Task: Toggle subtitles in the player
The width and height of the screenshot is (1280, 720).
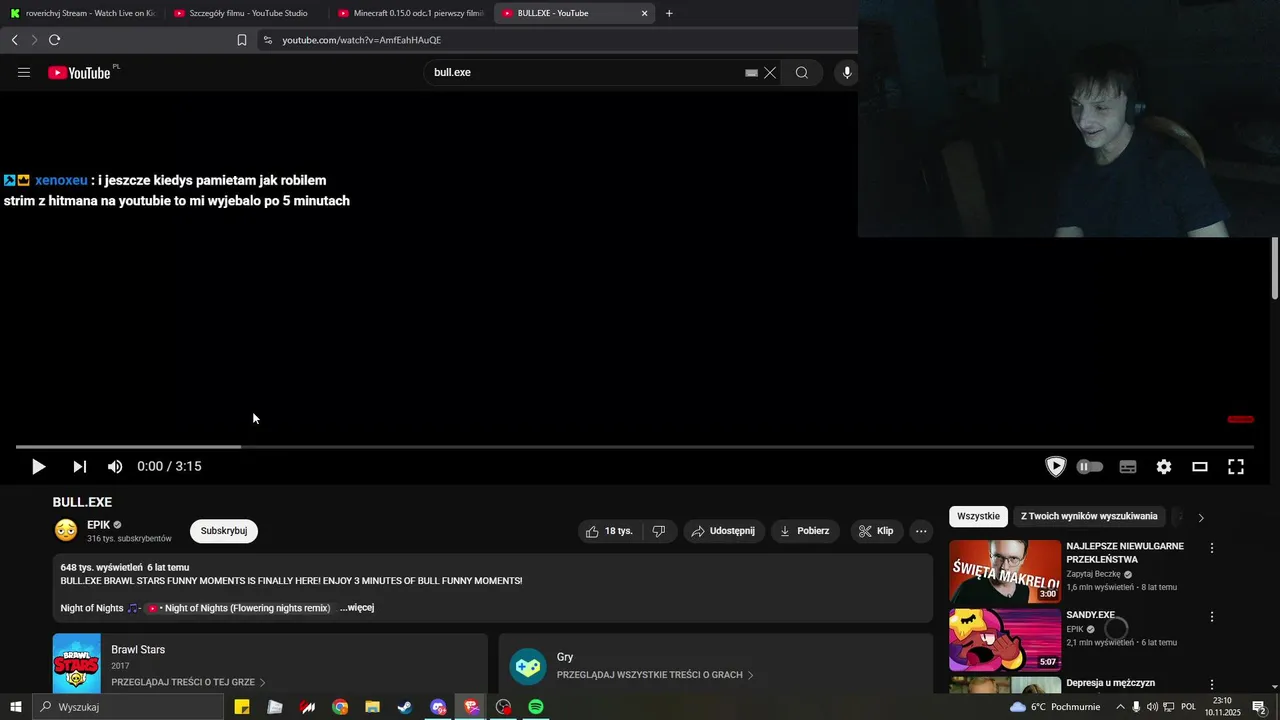Action: click(x=1128, y=466)
